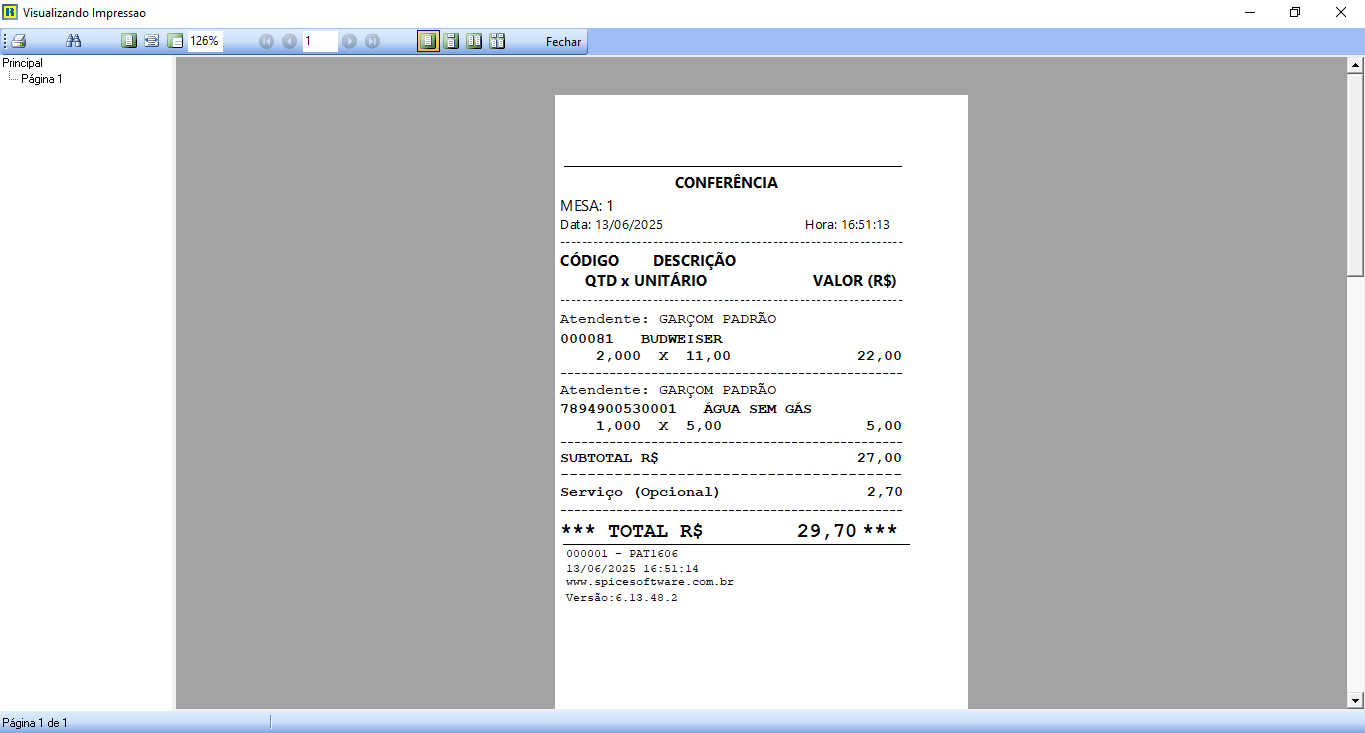Close the Visualizando Impressao window

pyautogui.click(x=1341, y=12)
